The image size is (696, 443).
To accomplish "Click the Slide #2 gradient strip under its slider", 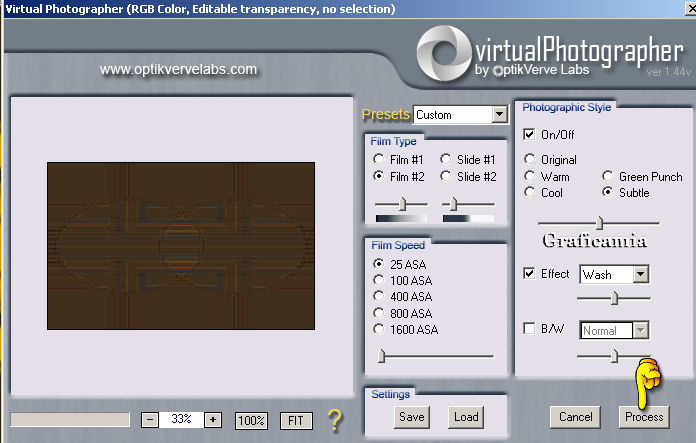I will pyautogui.click(x=468, y=218).
